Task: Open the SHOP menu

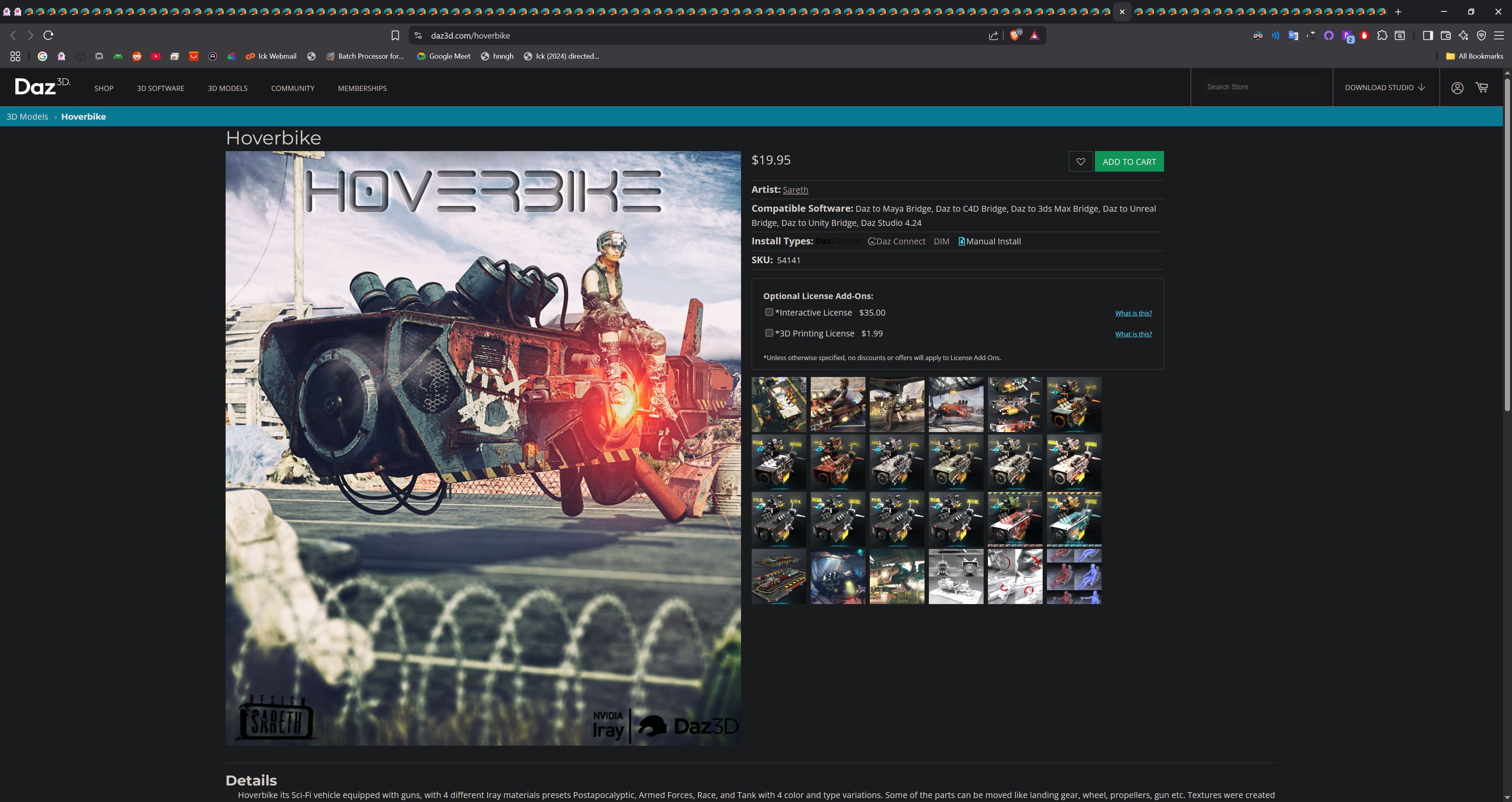Action: pyautogui.click(x=104, y=88)
